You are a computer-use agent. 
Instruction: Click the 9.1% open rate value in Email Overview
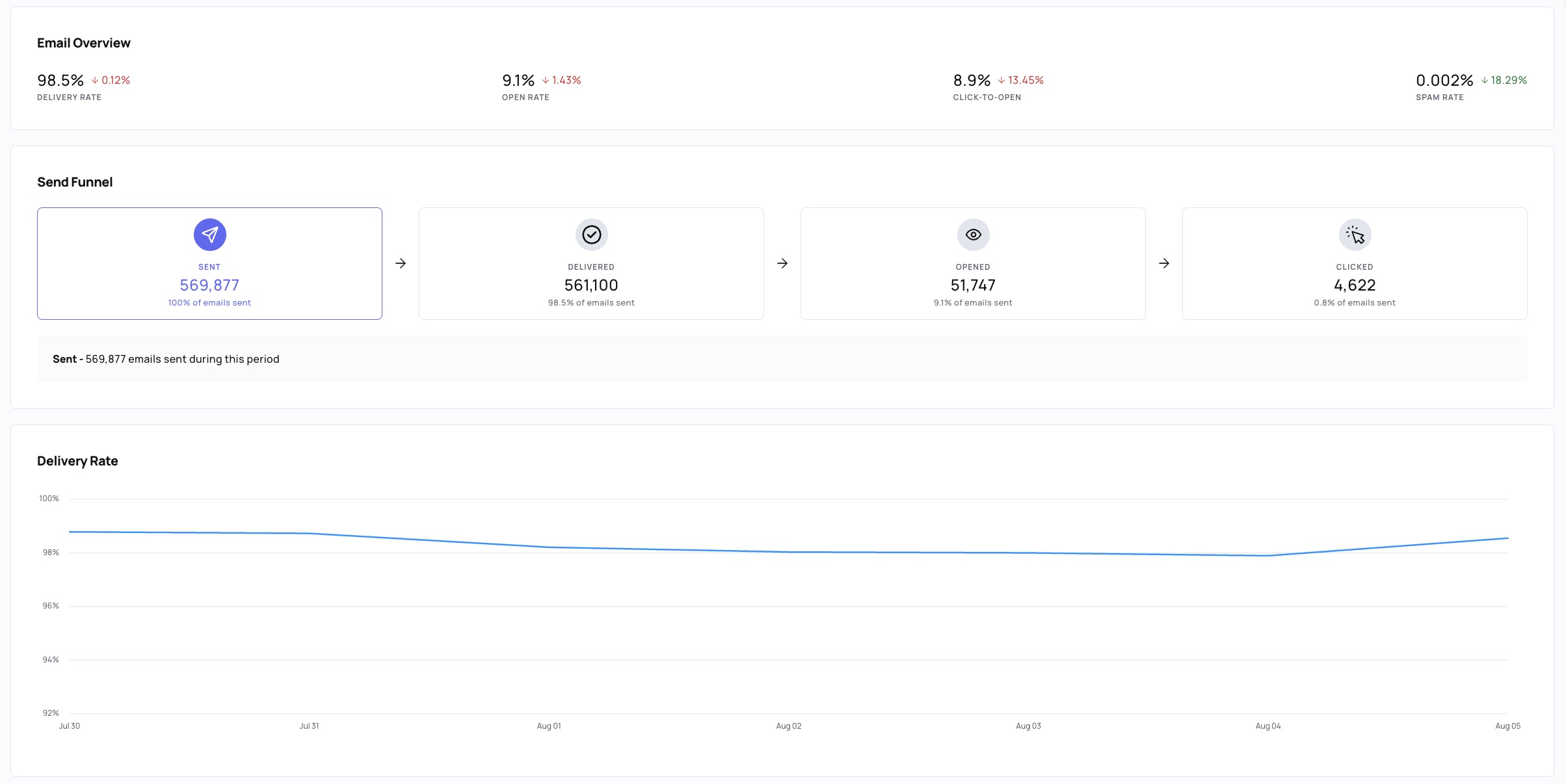point(518,81)
